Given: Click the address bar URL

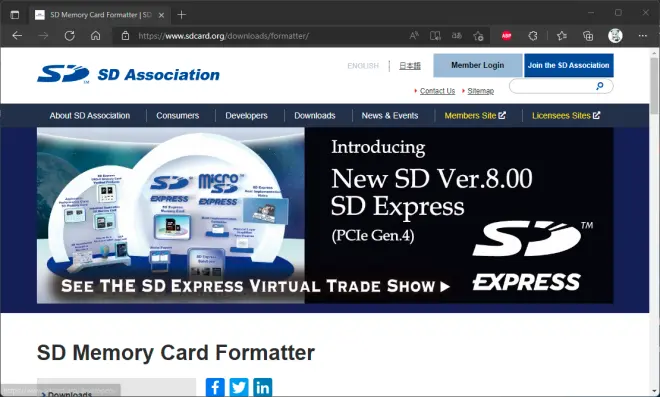Looking at the screenshot, I should [x=224, y=36].
